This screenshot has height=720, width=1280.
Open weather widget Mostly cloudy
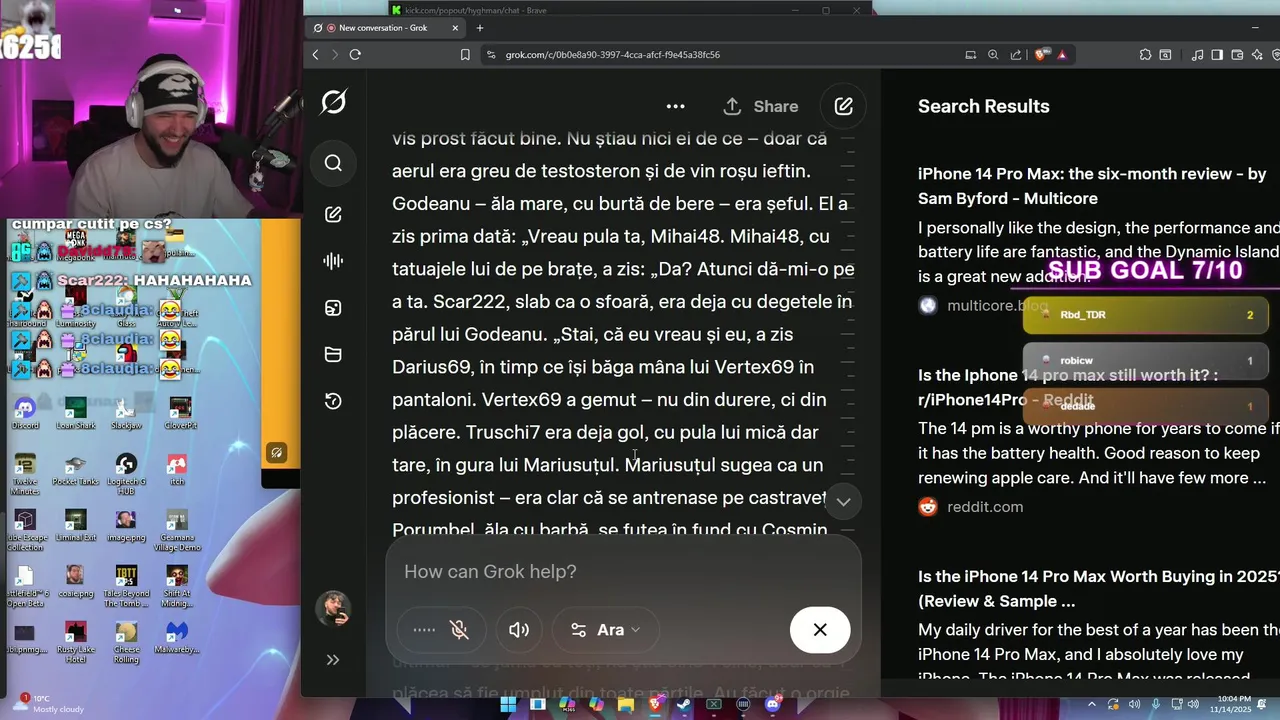48,704
